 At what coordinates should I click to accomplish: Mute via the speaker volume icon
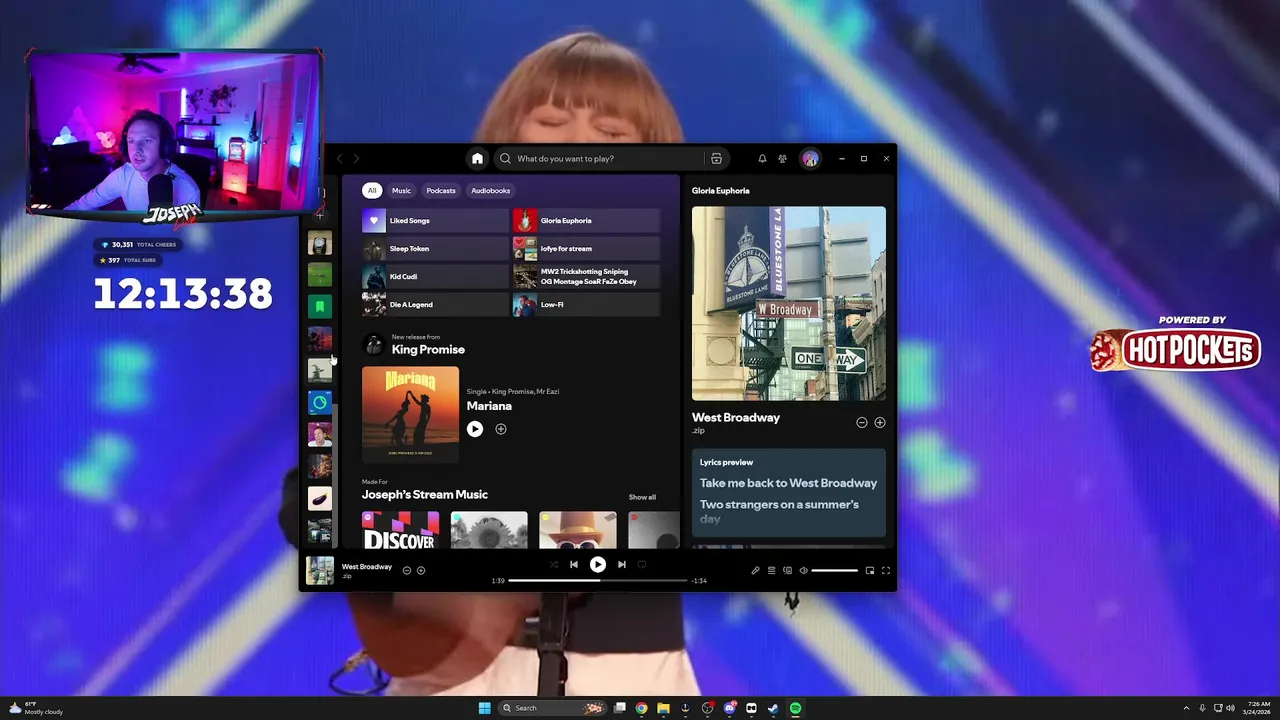coord(803,570)
